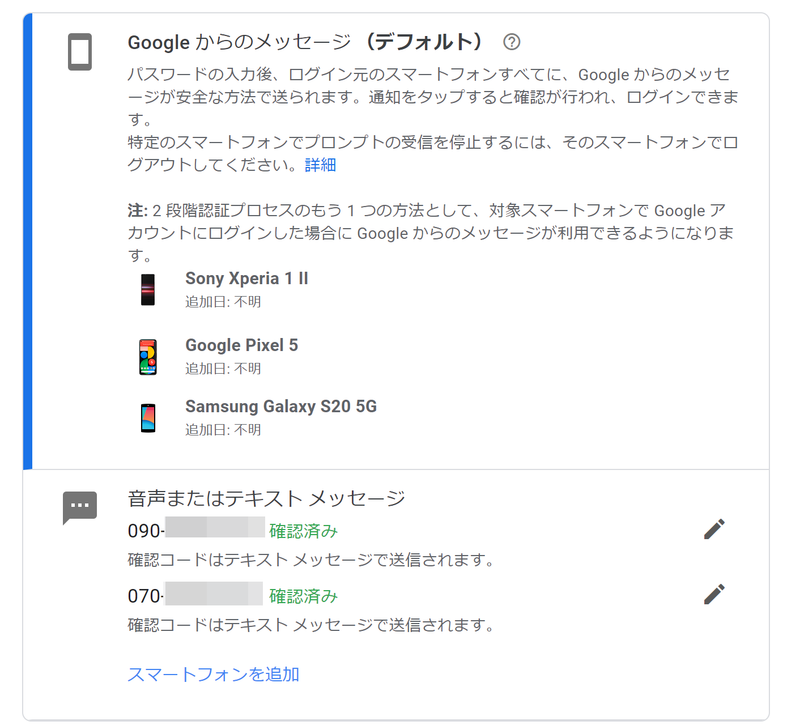This screenshot has height=727, width=800.
Task: Click the 090 phone number entry
Action: (x=196, y=529)
